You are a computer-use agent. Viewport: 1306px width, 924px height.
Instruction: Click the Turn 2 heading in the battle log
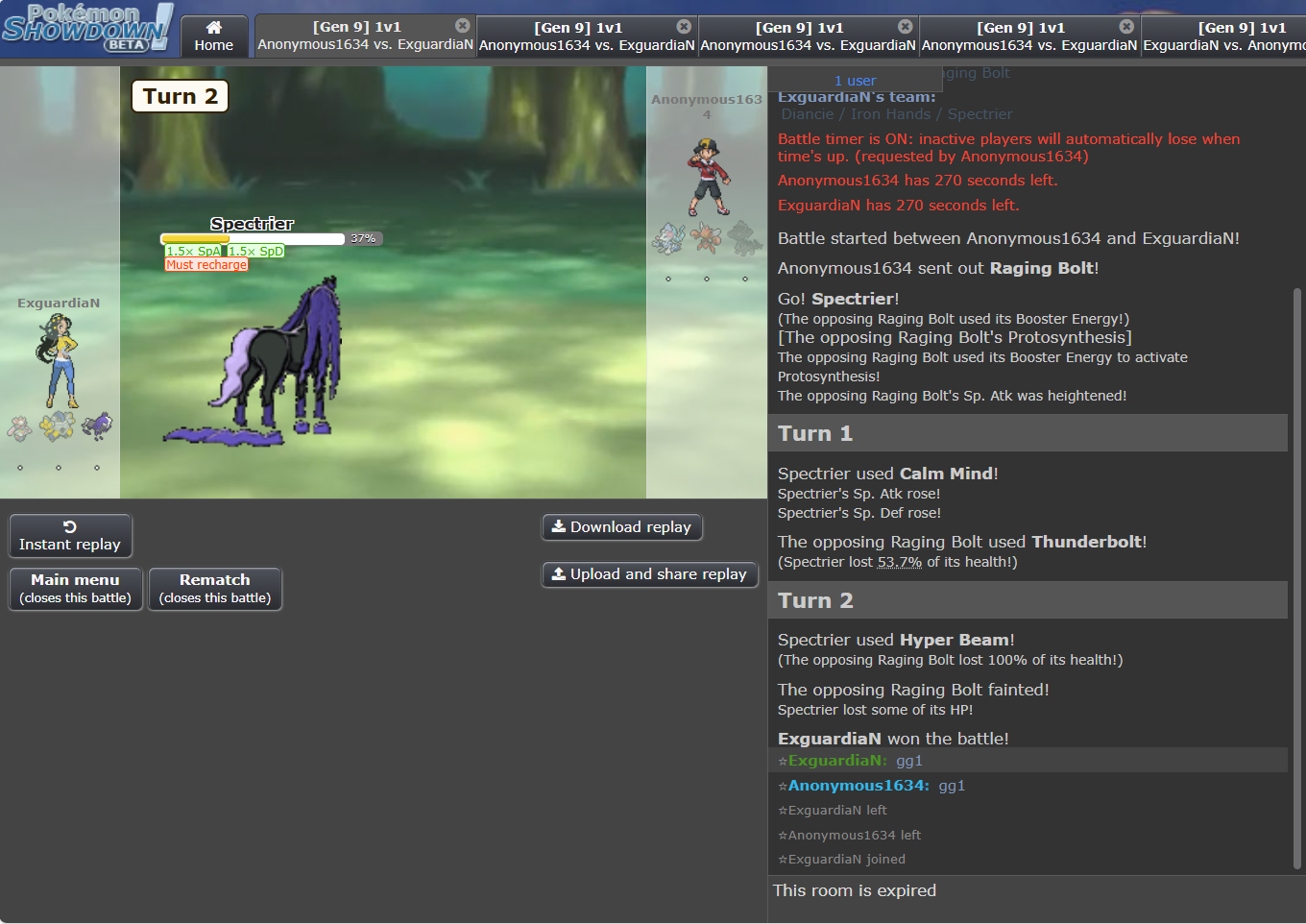pyautogui.click(x=1028, y=600)
